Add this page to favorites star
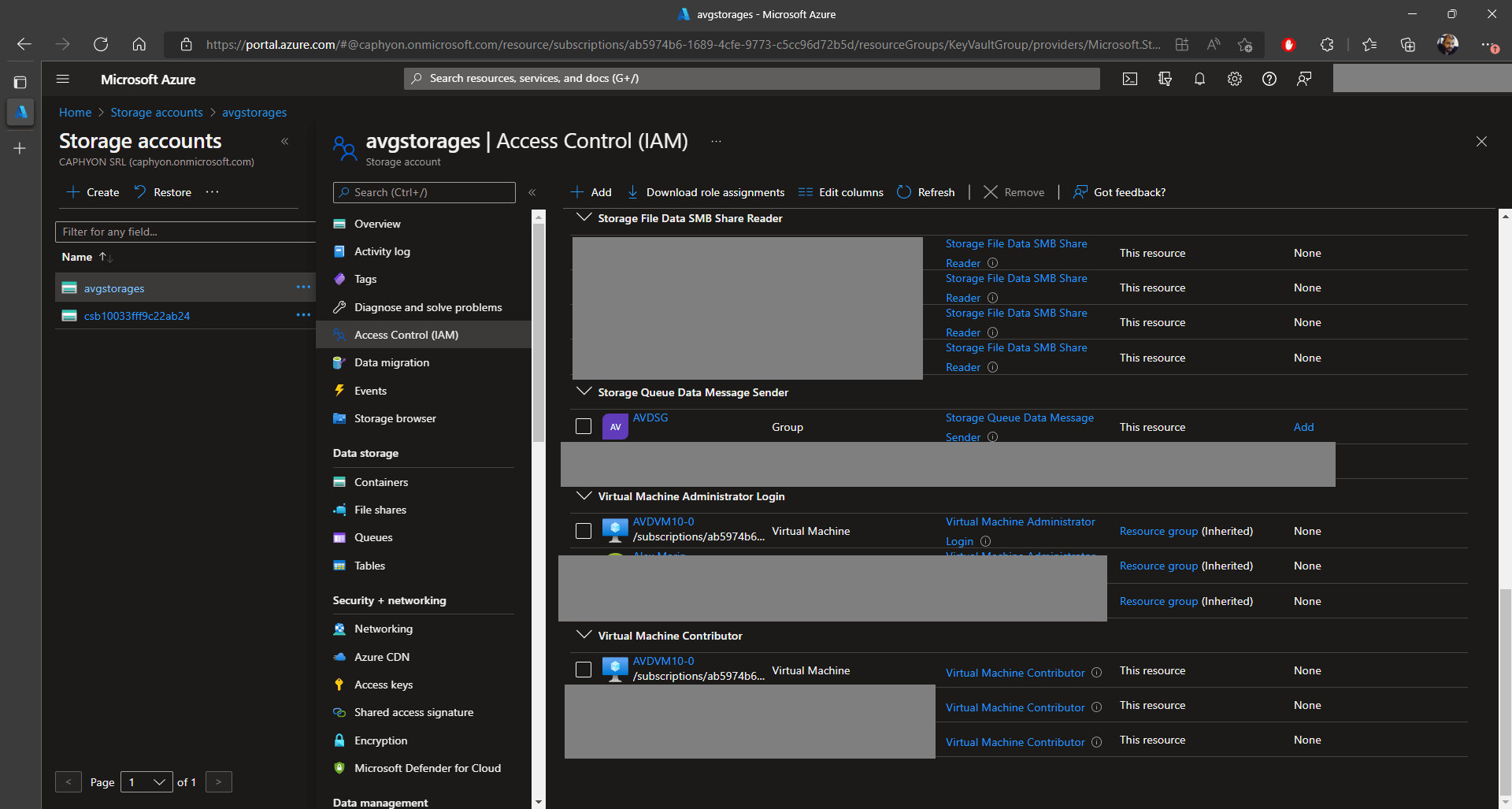The height and width of the screenshot is (809, 1512). coord(1245,45)
